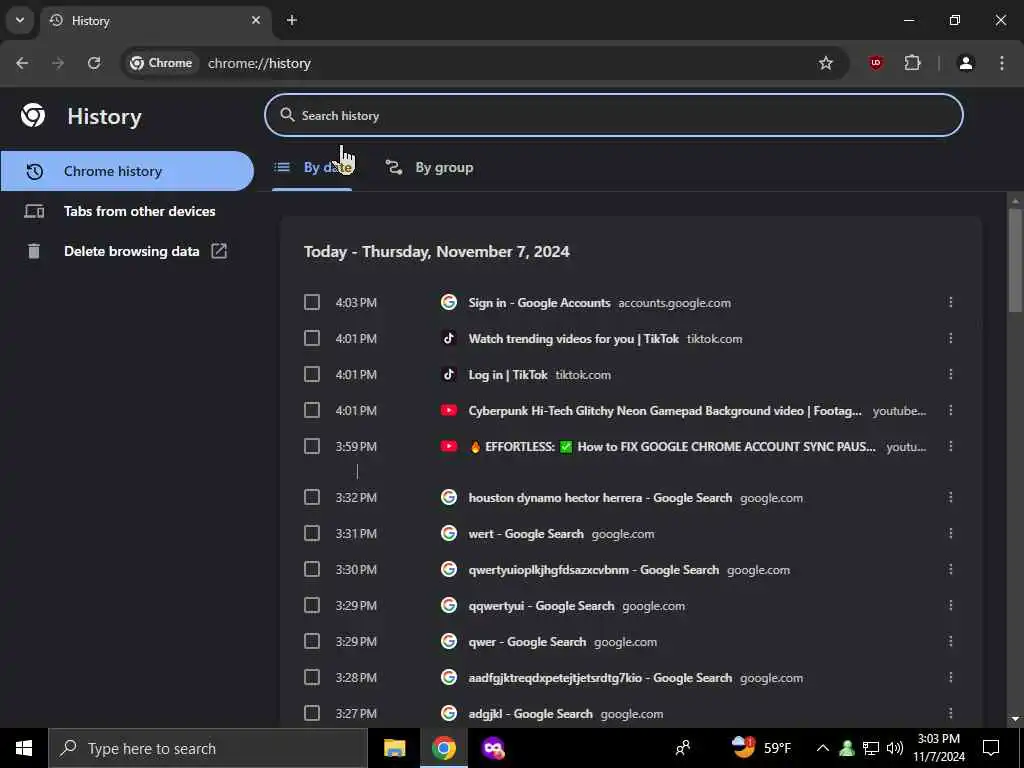
Task: Open the volume speaker icon
Action: [x=895, y=748]
